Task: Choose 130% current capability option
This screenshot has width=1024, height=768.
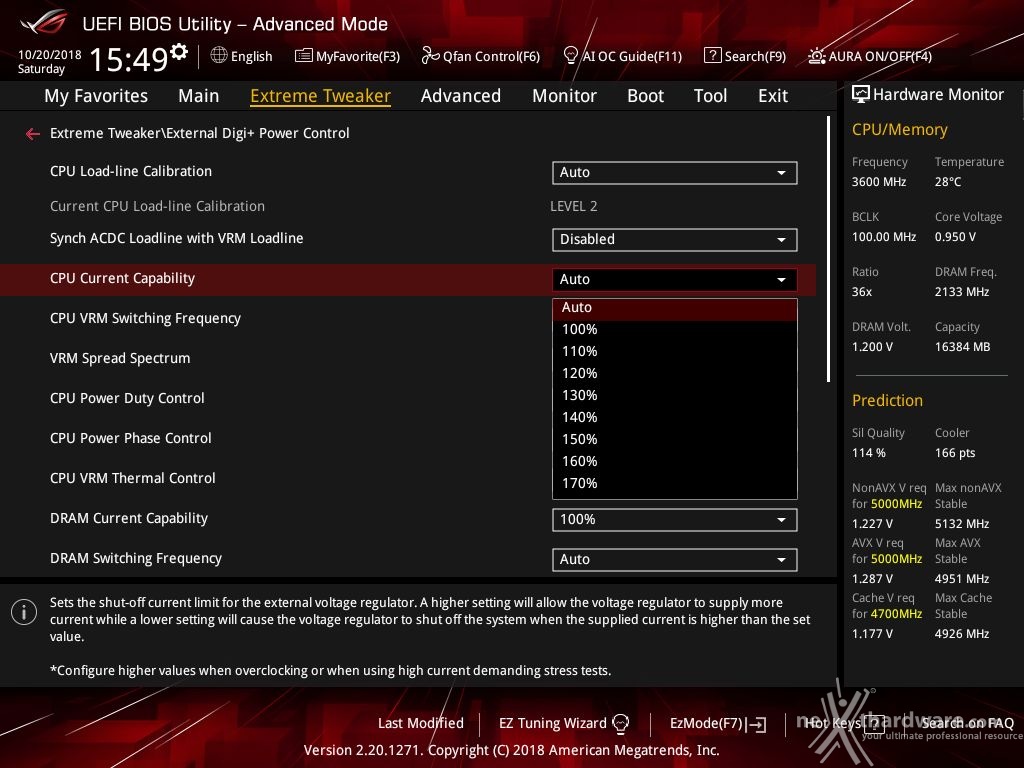Action: 675,396
